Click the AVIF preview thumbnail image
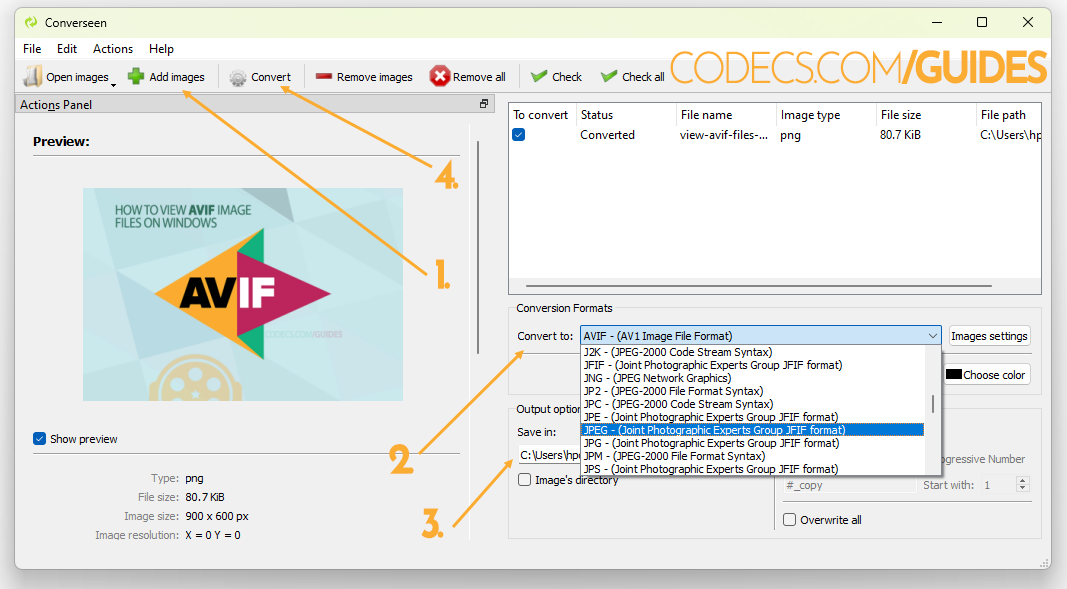The height and width of the screenshot is (589, 1067). click(x=243, y=294)
